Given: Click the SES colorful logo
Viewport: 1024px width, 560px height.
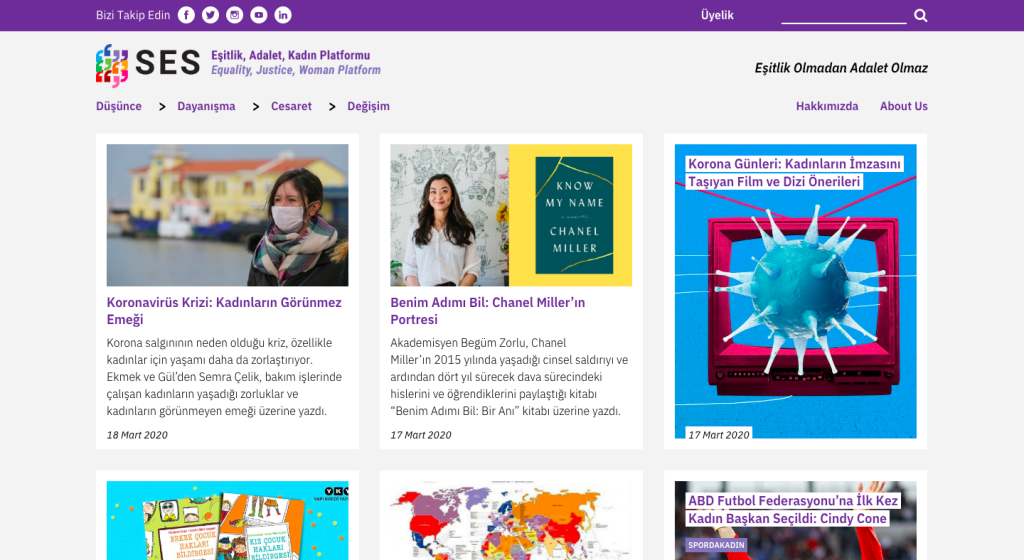Looking at the screenshot, I should [x=112, y=65].
